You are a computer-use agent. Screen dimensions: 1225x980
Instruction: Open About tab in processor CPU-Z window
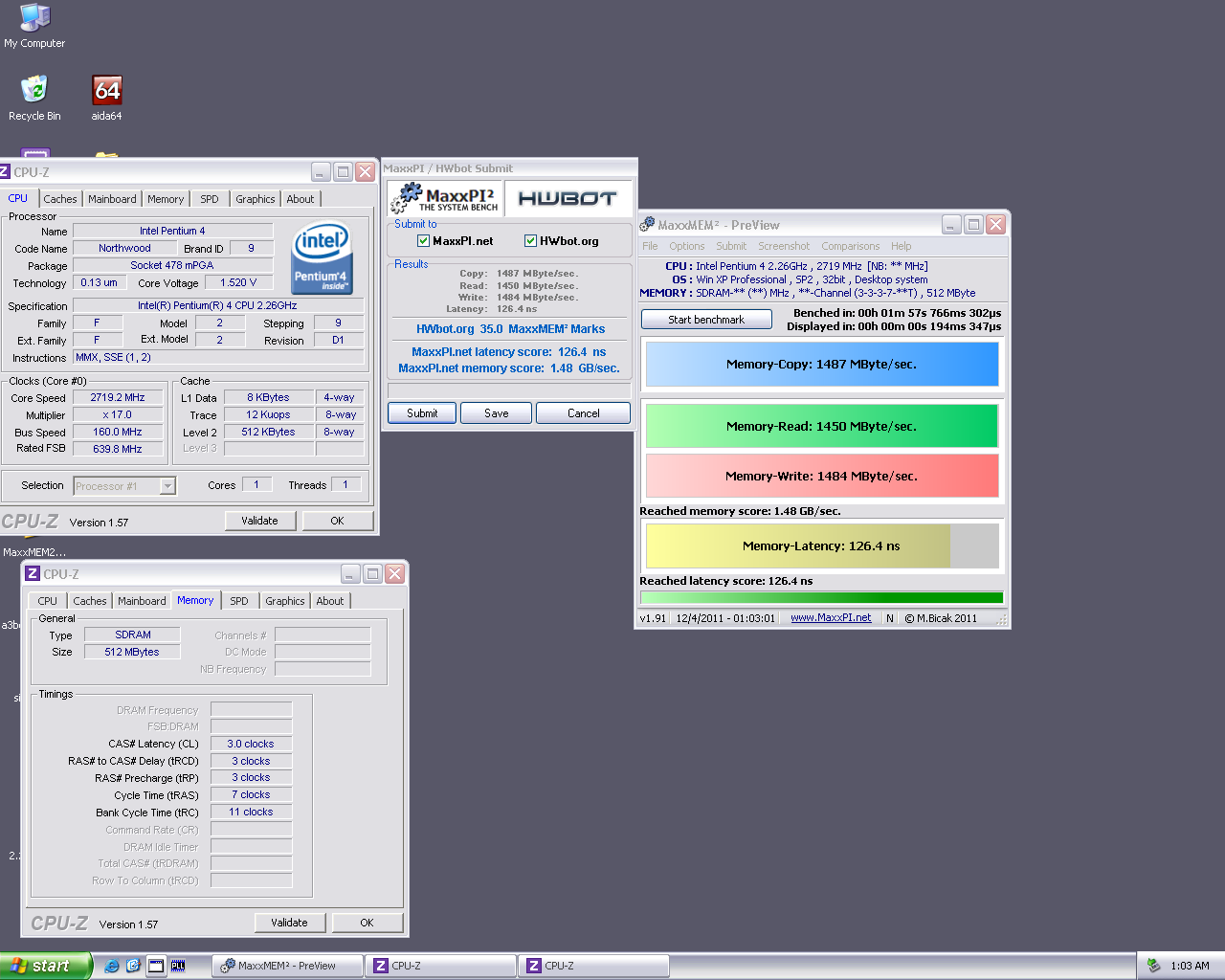[x=301, y=199]
